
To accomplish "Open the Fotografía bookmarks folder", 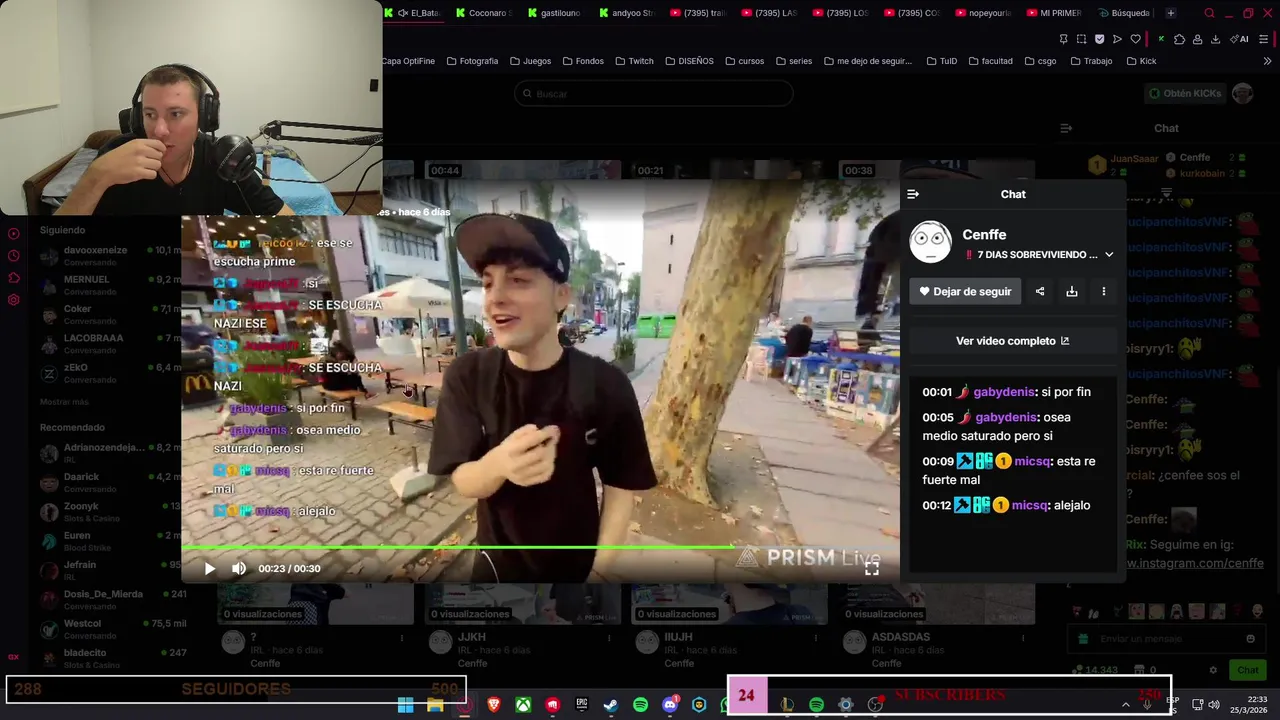I will point(472,61).
